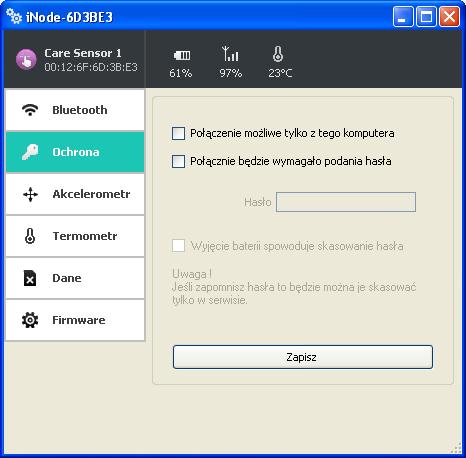Click the 97% signal value
The width and height of the screenshot is (466, 458).
230,73
